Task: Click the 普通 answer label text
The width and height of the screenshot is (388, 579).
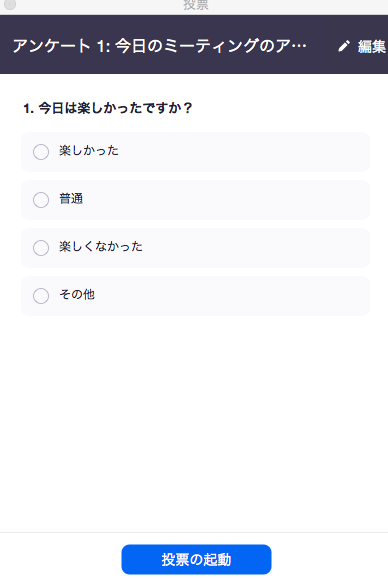Action: tap(71, 199)
